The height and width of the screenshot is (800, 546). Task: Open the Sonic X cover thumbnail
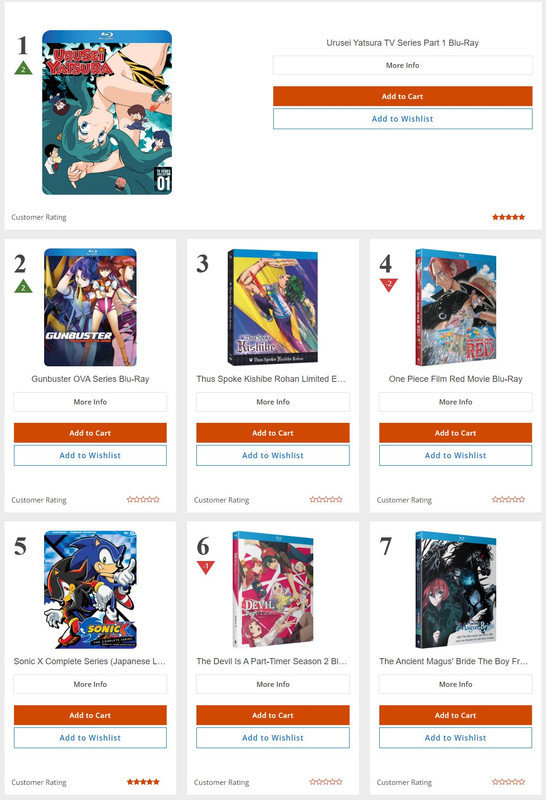[90, 589]
